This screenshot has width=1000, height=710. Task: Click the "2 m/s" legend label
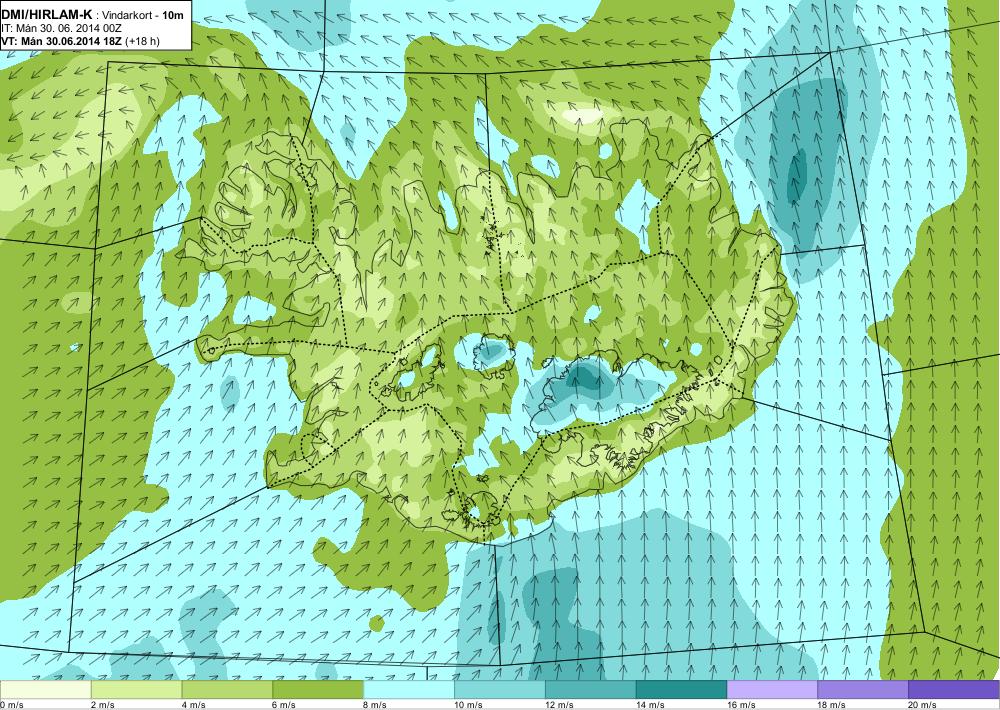pyautogui.click(x=103, y=705)
